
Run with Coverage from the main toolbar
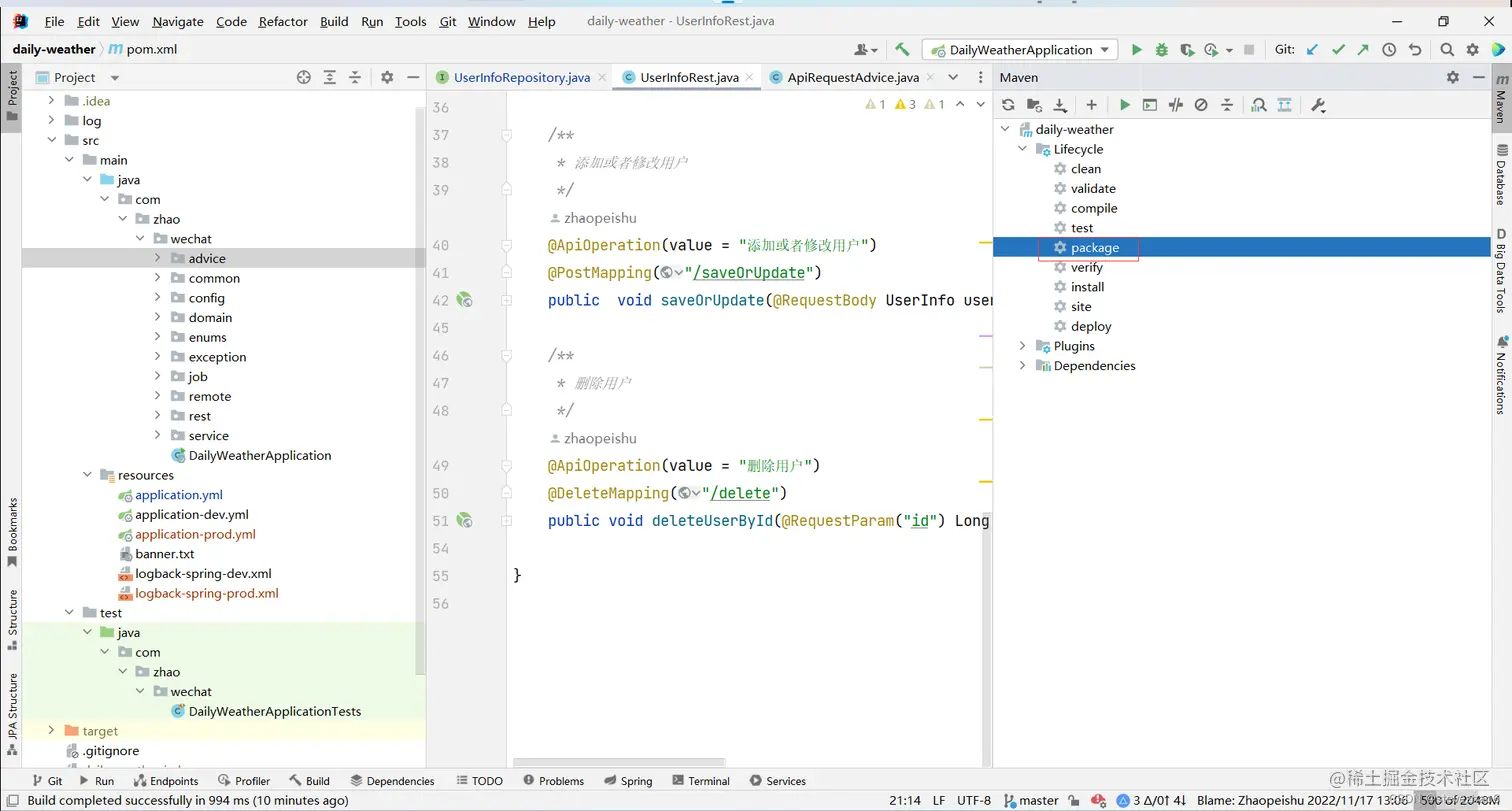[1186, 49]
